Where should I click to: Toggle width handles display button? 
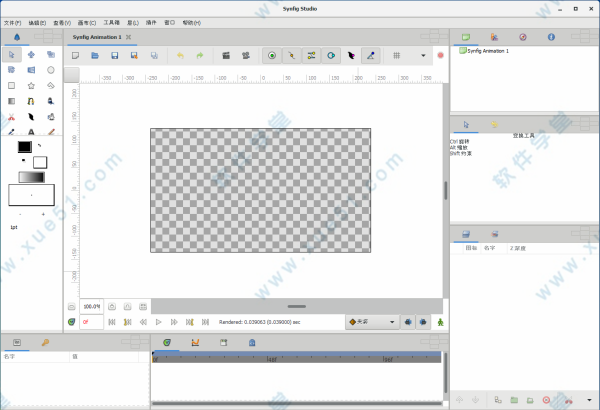[351, 56]
